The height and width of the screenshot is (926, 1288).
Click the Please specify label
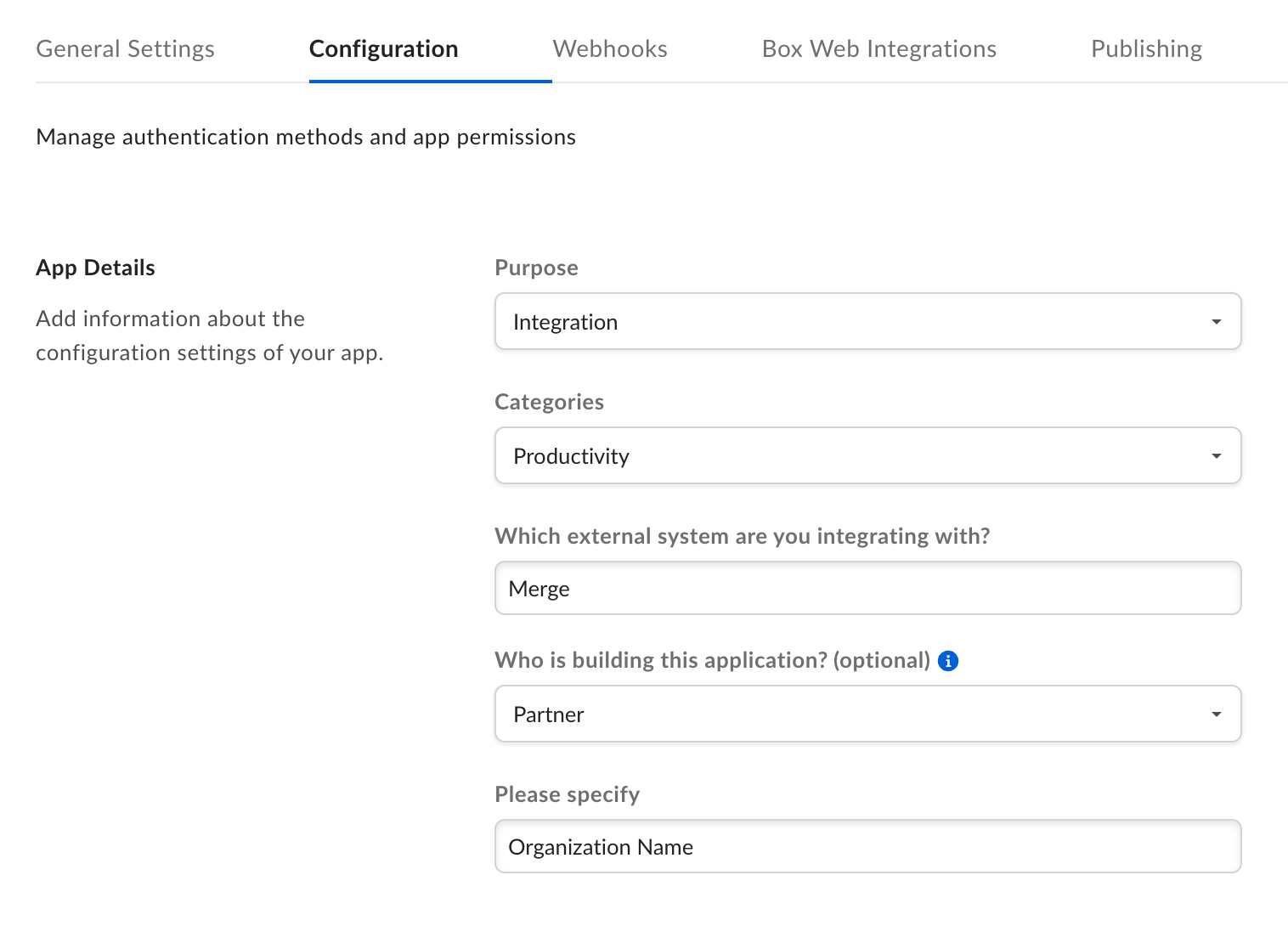[x=567, y=795]
